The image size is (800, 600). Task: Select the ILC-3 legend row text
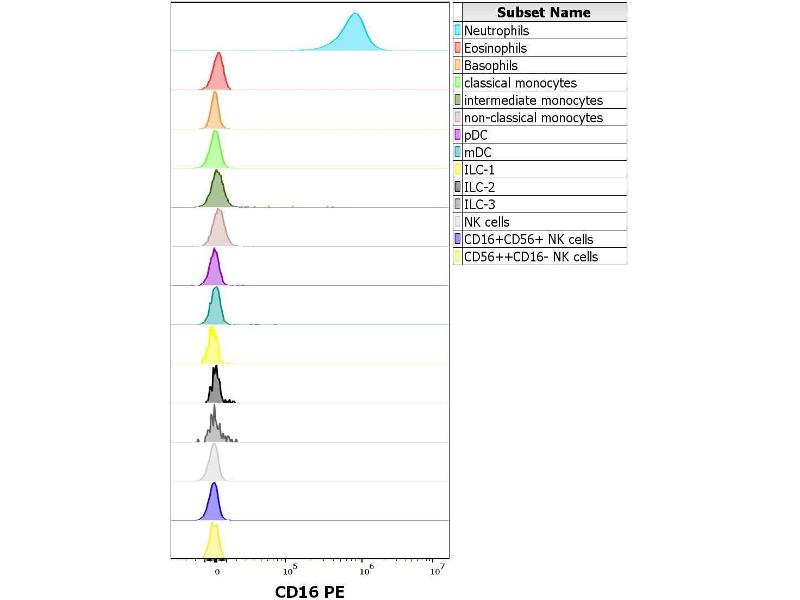pyautogui.click(x=480, y=204)
